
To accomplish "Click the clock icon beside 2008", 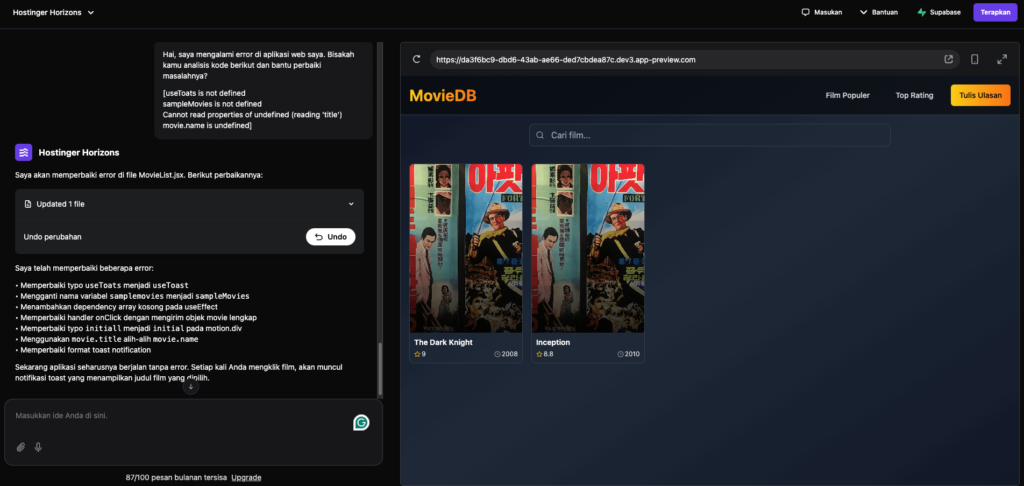I will click(498, 354).
